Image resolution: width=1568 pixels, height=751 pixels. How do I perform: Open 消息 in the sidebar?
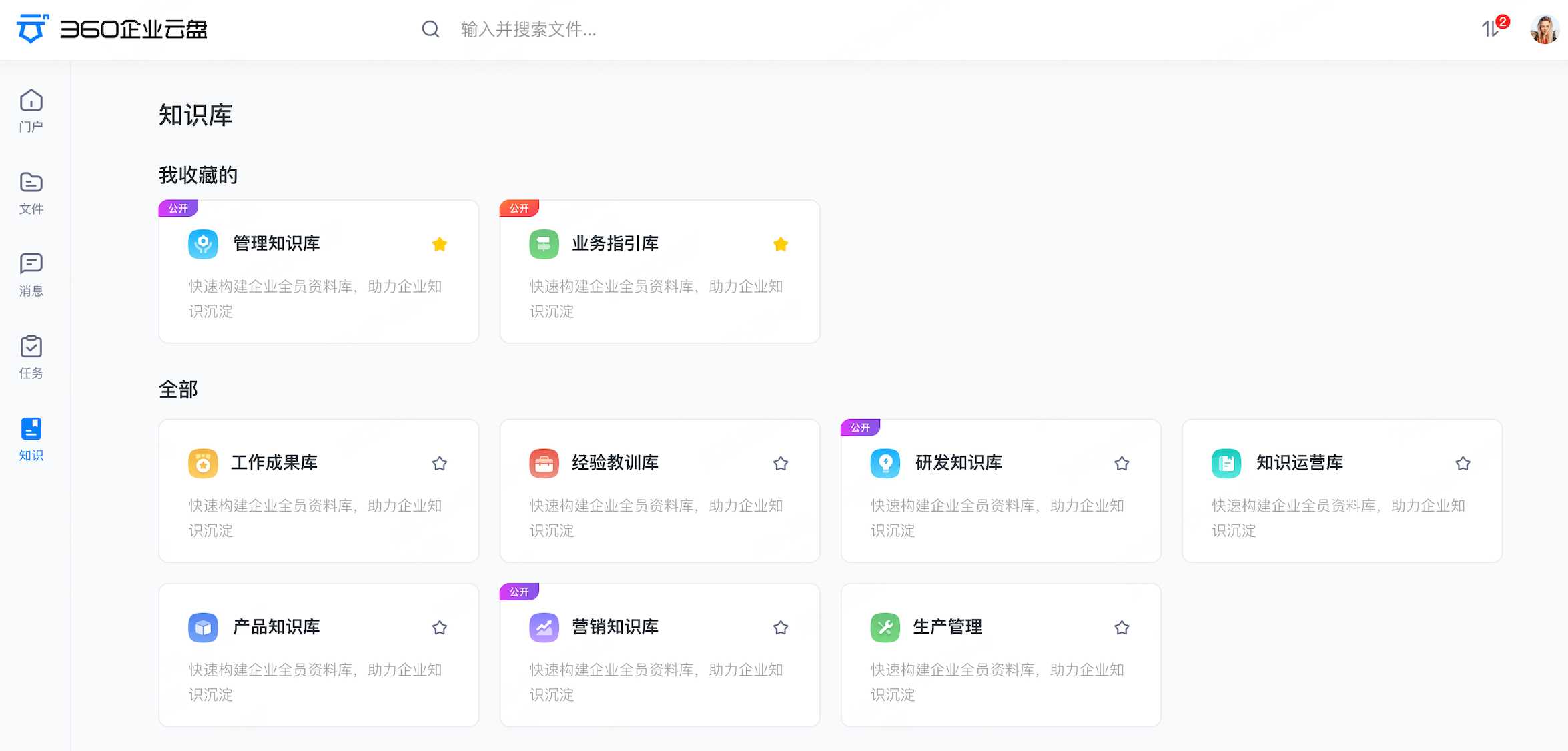pyautogui.click(x=31, y=275)
